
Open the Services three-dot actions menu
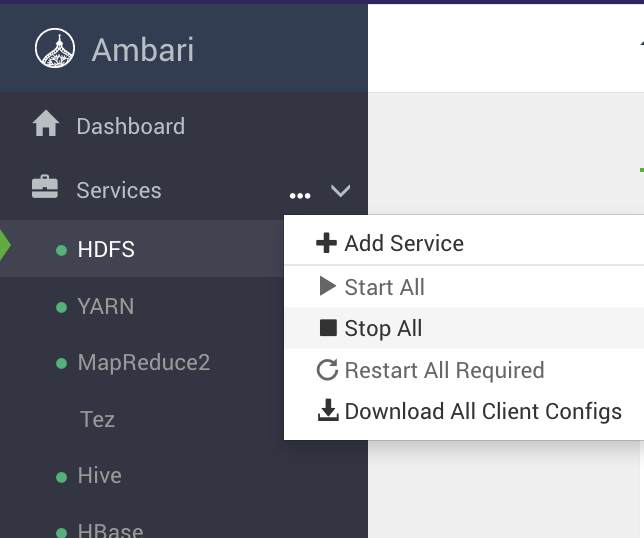pyautogui.click(x=300, y=196)
